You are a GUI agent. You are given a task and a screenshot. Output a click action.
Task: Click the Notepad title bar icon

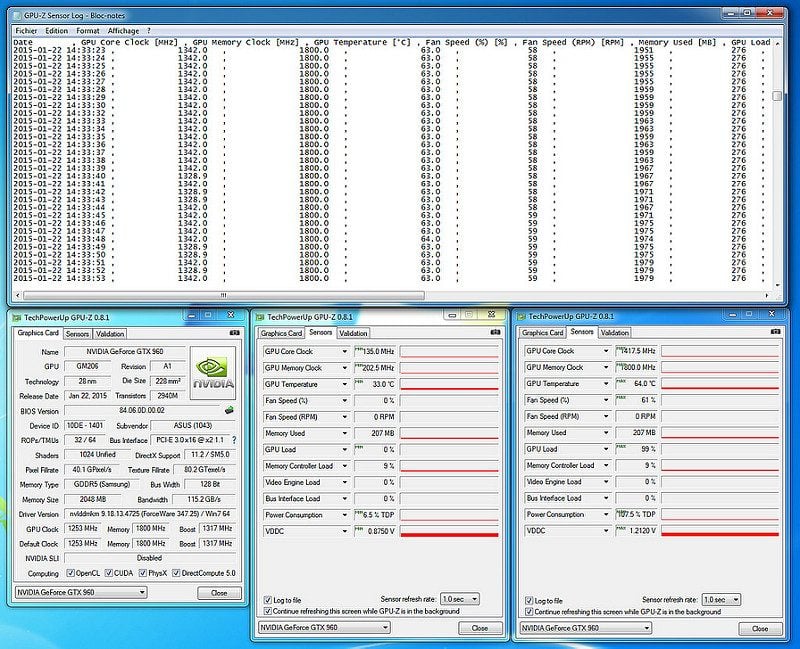pos(17,15)
